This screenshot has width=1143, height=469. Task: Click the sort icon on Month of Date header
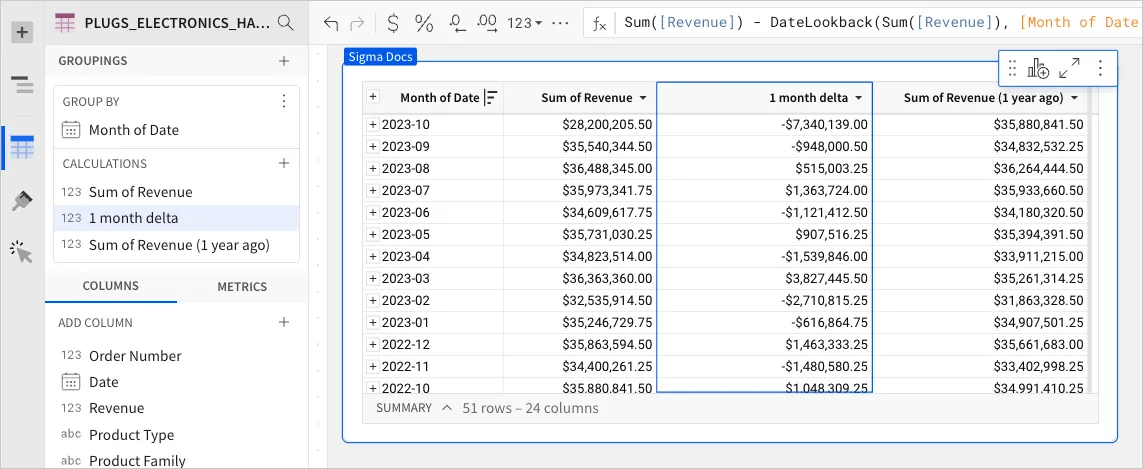(491, 98)
